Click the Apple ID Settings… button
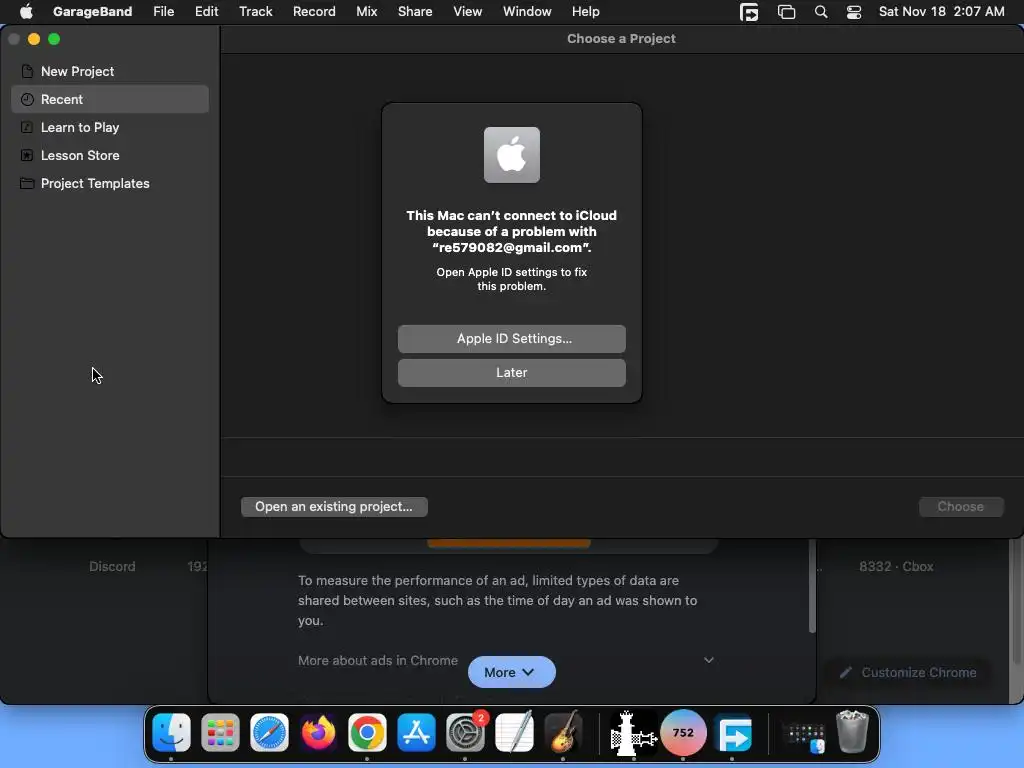The image size is (1024, 768). pyautogui.click(x=511, y=339)
